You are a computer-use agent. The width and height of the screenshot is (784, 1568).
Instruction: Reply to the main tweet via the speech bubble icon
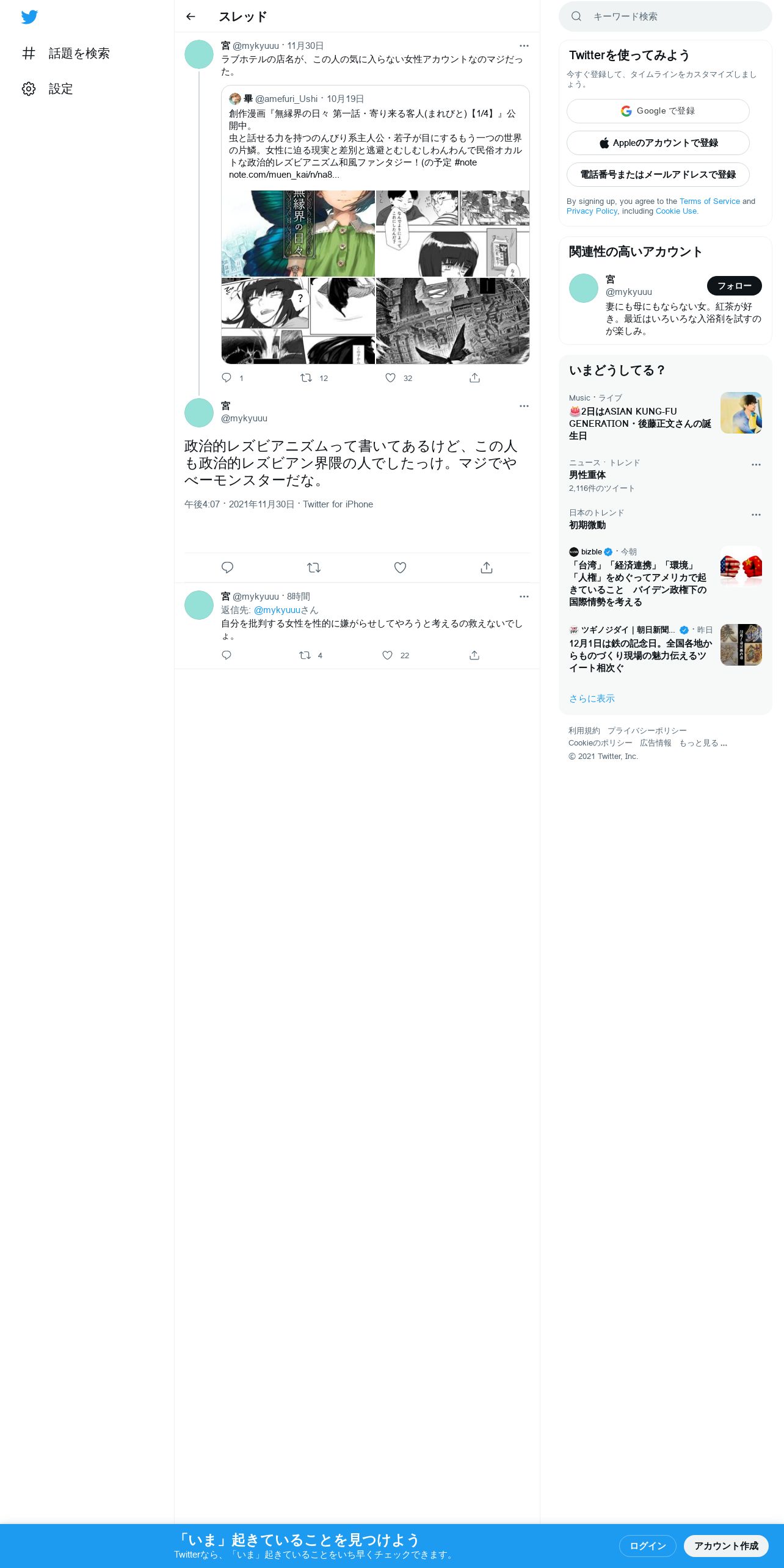click(227, 568)
